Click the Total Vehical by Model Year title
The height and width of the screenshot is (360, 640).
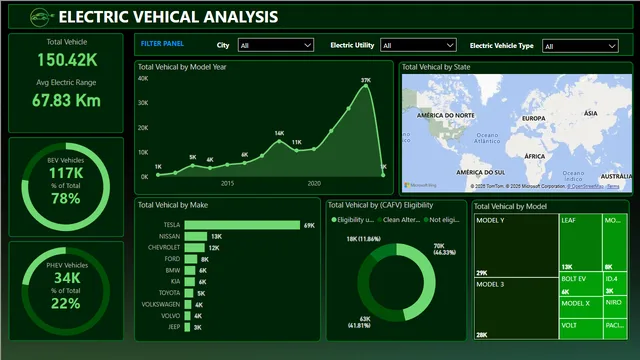[x=182, y=67]
